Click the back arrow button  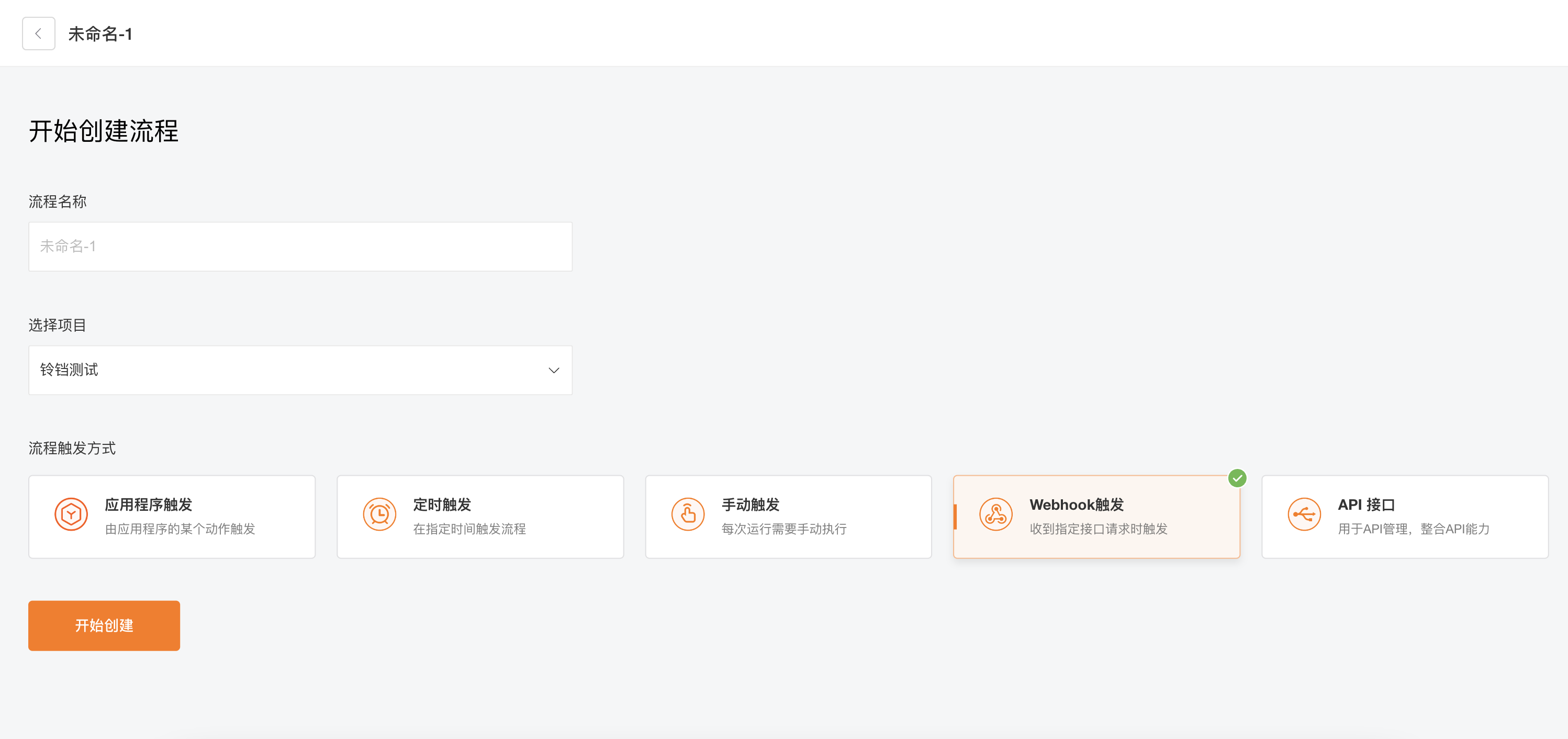click(x=38, y=33)
